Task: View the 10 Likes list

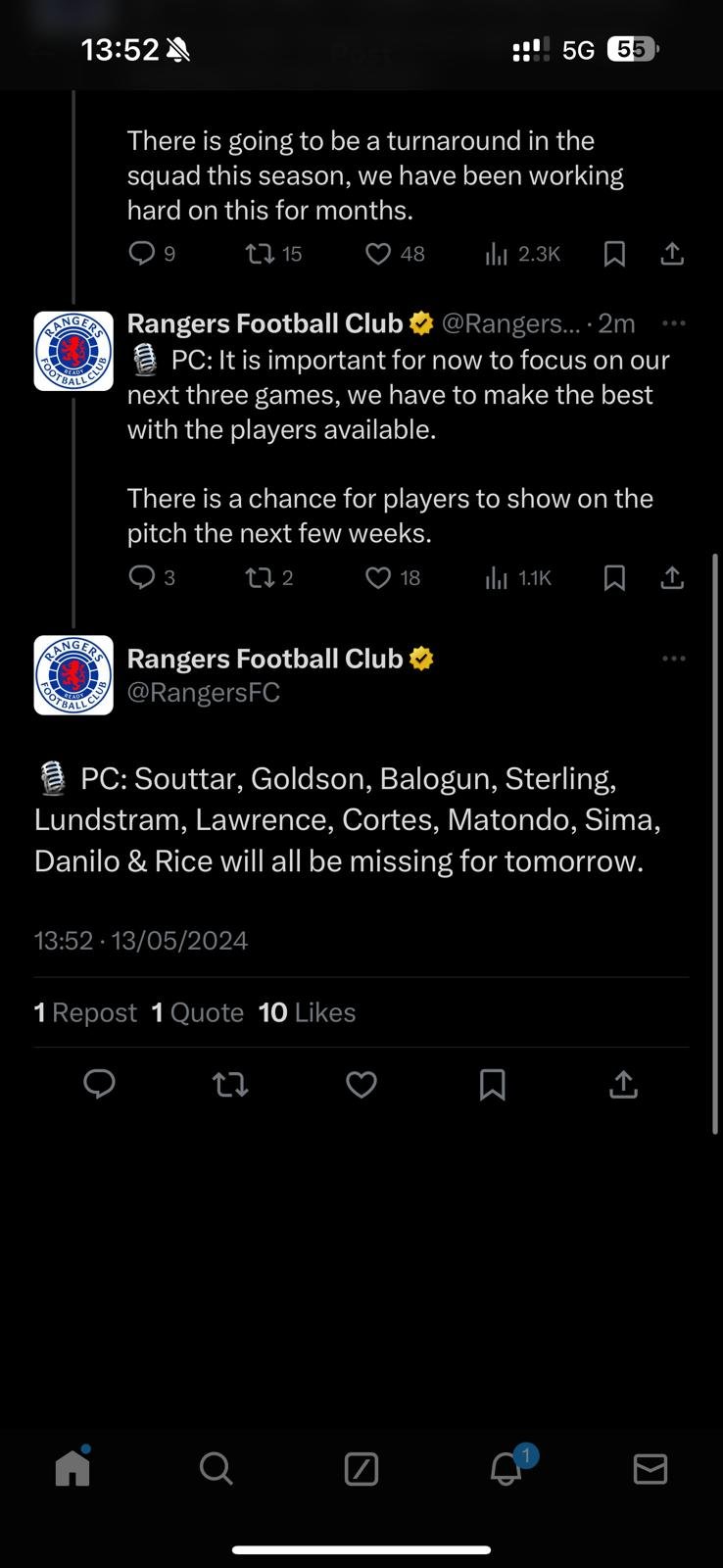Action: (x=307, y=1012)
